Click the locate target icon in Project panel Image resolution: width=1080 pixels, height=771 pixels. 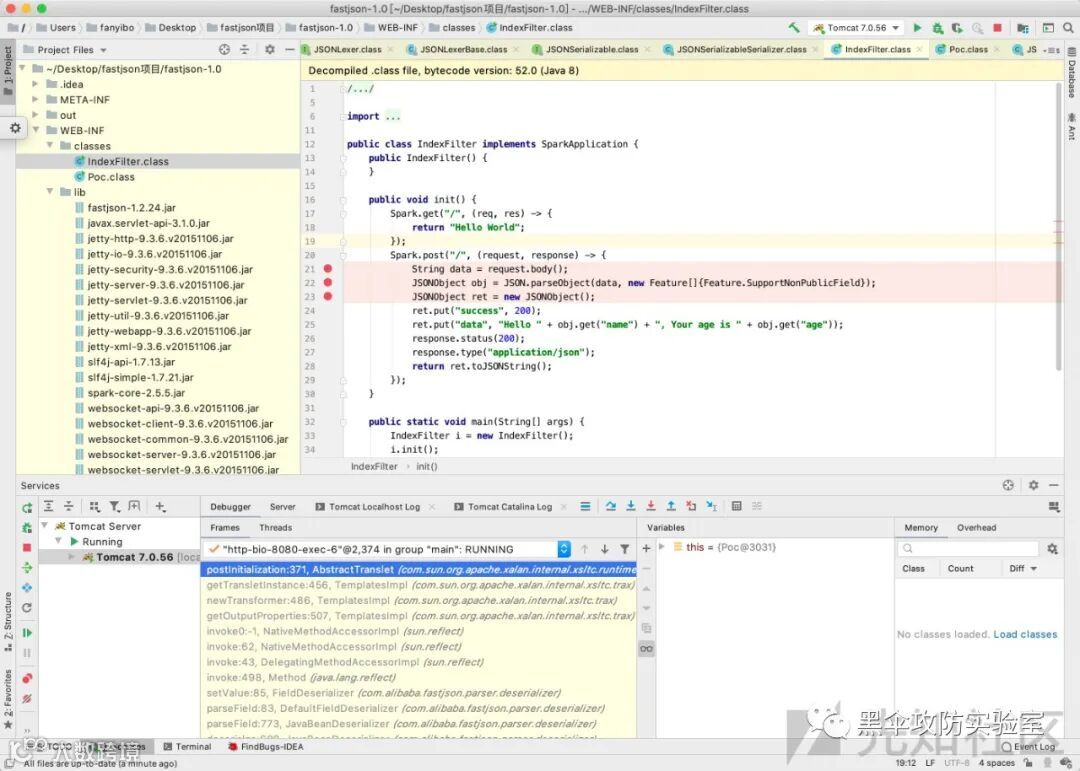pyautogui.click(x=225, y=50)
